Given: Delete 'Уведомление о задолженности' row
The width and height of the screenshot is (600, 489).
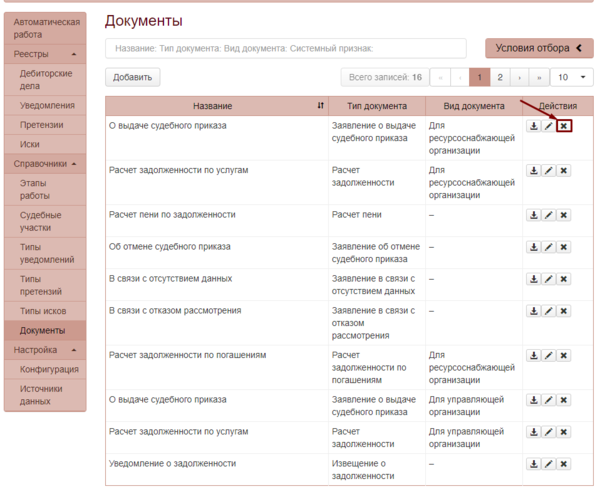Looking at the screenshot, I should click(564, 464).
